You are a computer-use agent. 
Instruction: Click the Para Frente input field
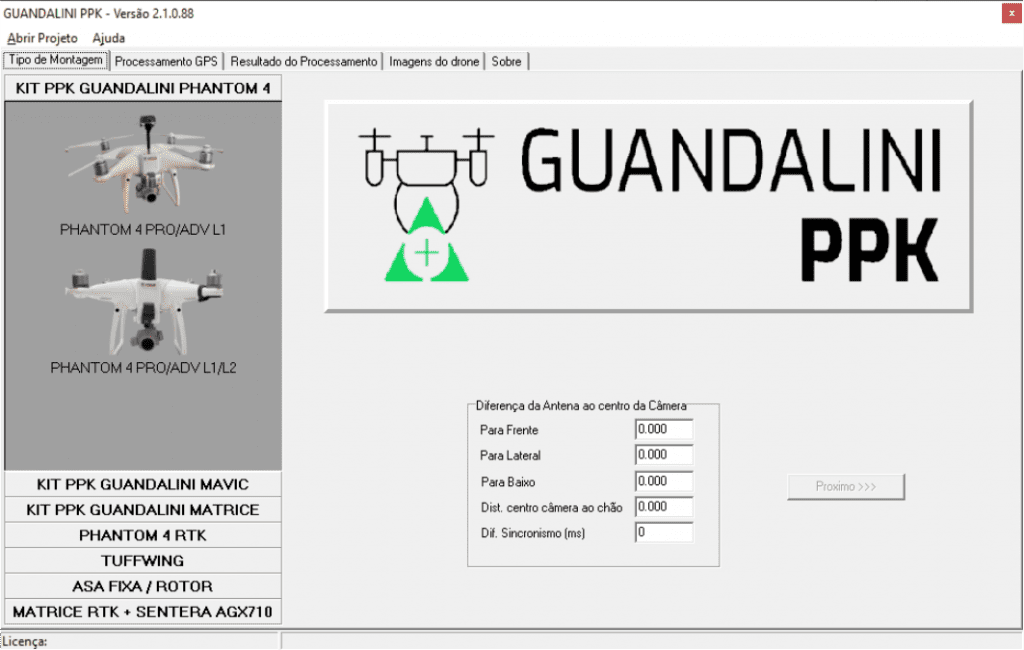point(663,430)
